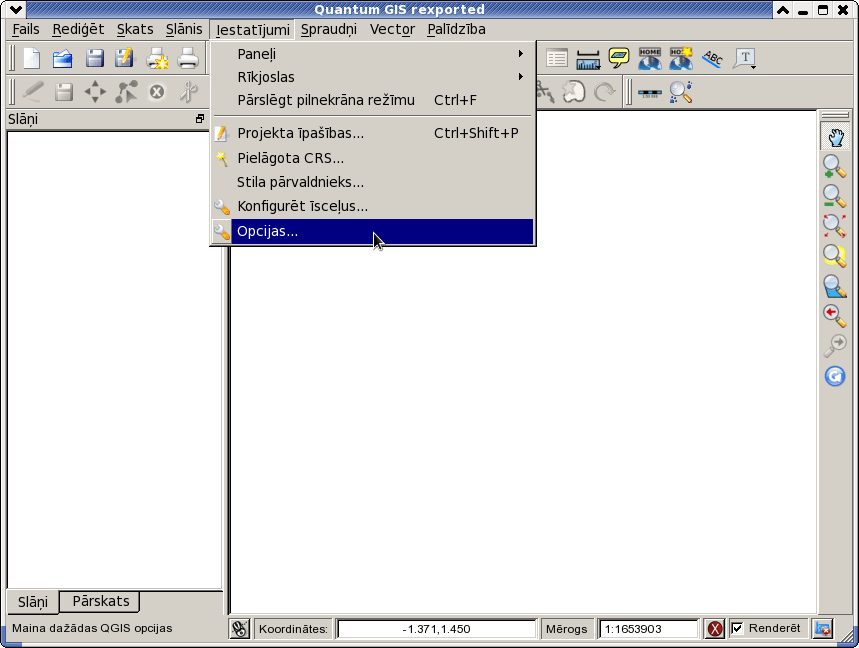Expand the Rīkjoslas submenu
This screenshot has width=859, height=648.
pyautogui.click(x=373, y=77)
